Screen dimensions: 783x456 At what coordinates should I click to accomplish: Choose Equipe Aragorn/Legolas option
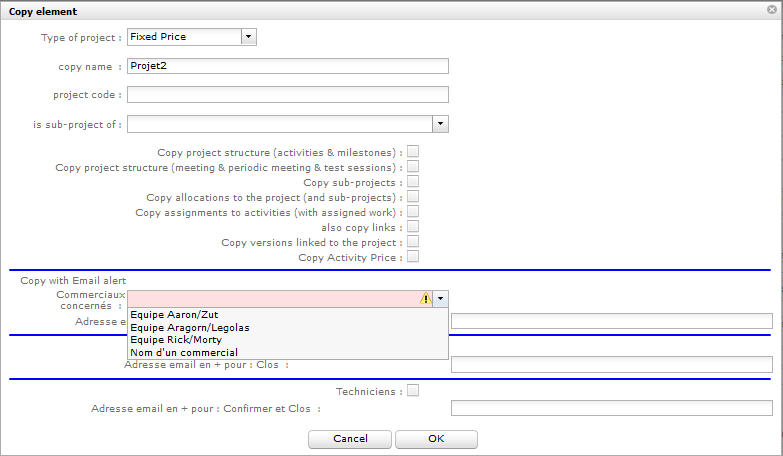(190, 327)
